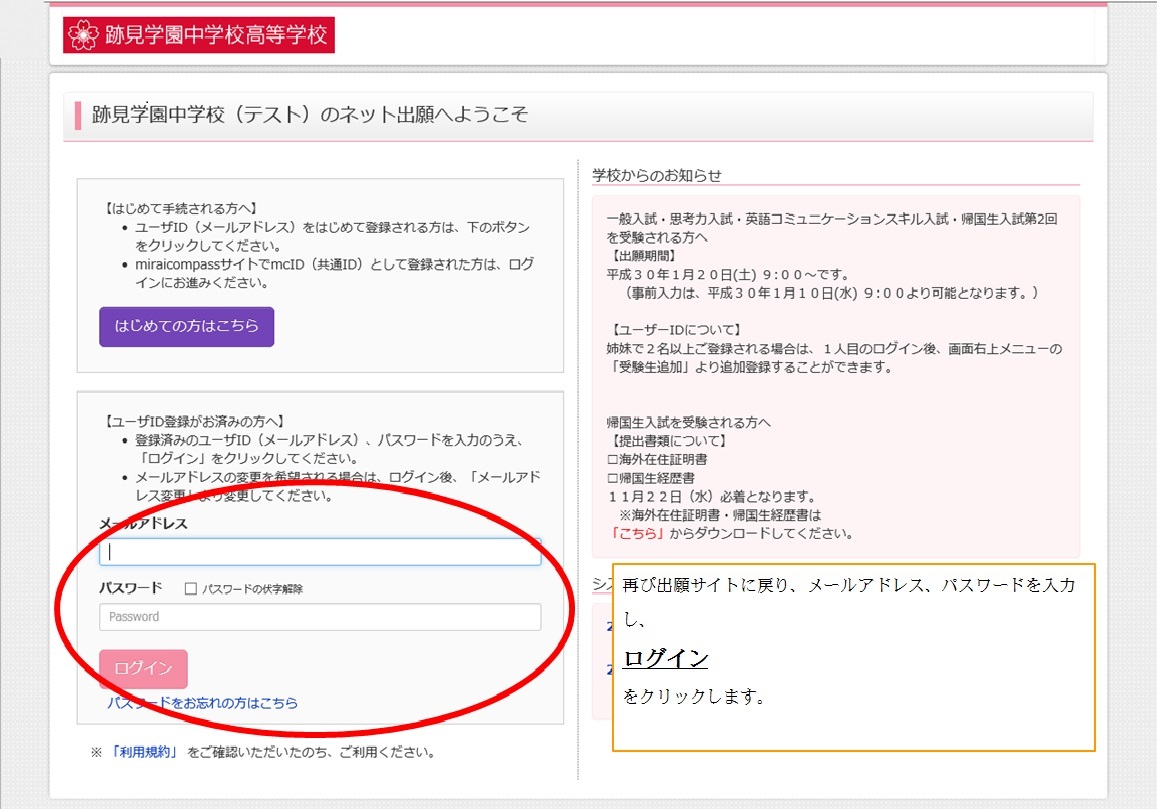Click into the Password input field
The height and width of the screenshot is (809, 1157).
point(320,617)
